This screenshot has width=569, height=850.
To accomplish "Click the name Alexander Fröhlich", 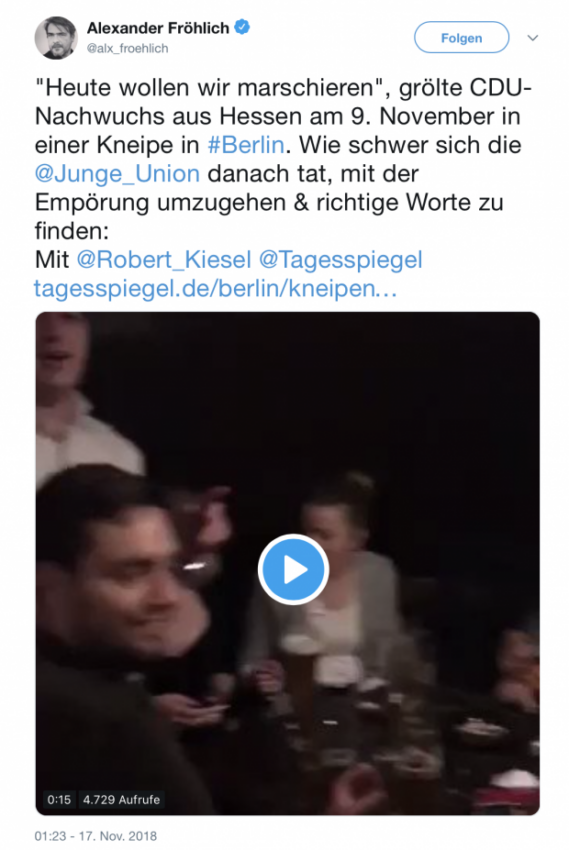I will point(158,28).
